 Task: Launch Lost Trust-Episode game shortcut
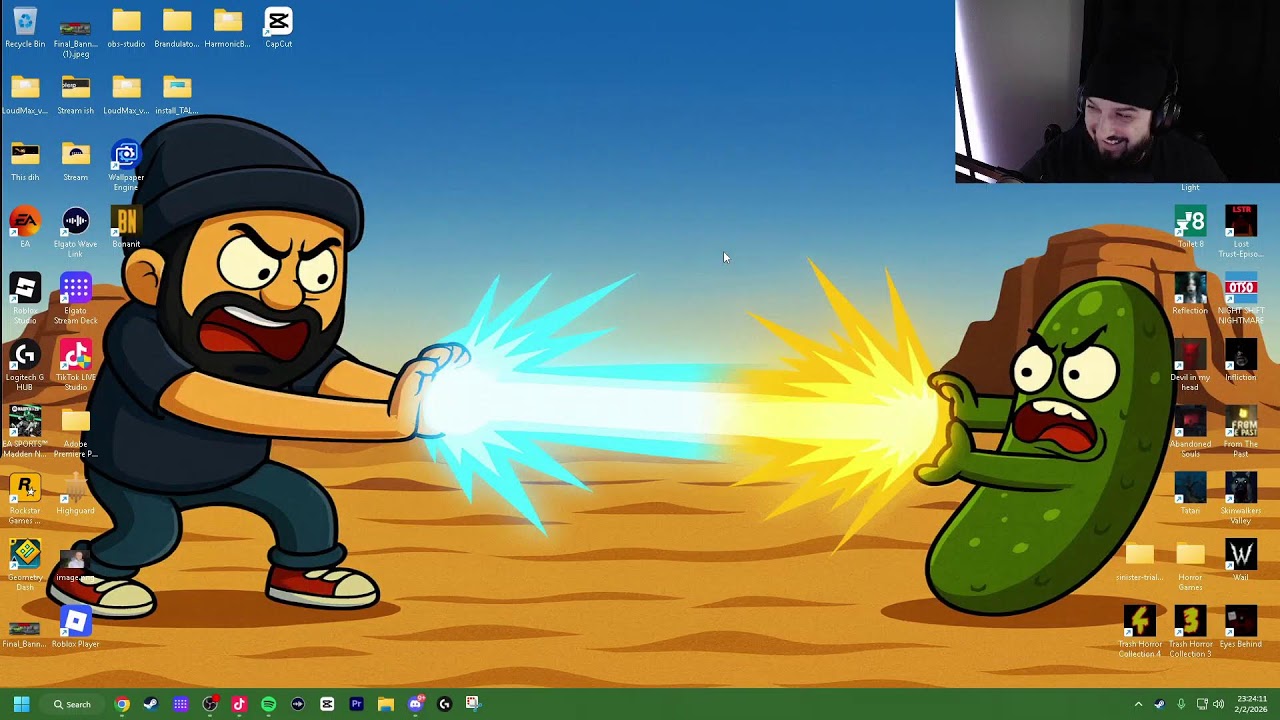[1241, 232]
